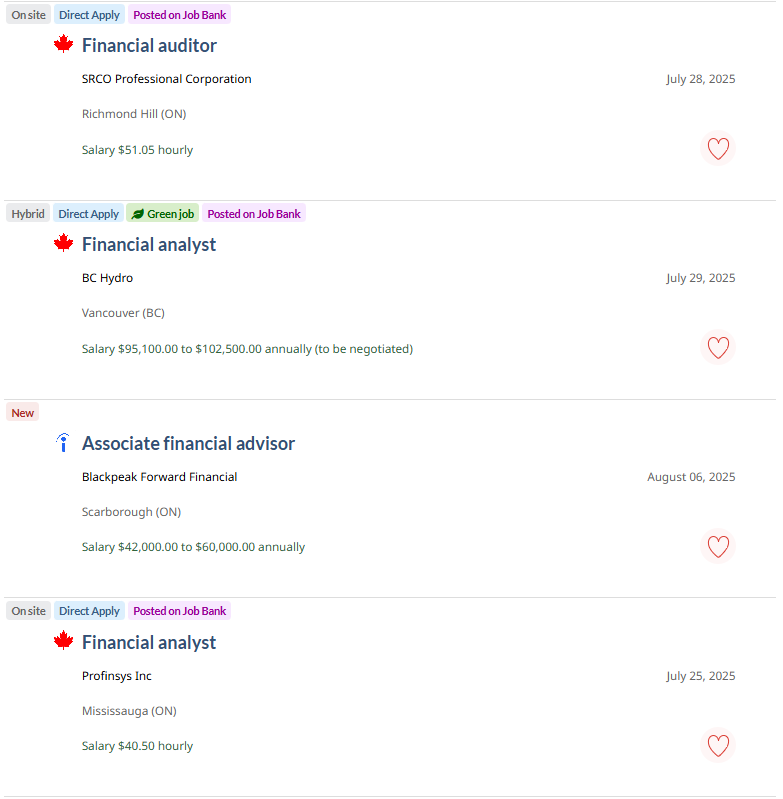Favourite the BC Hydro Financial analyst heart
This screenshot has height=799, width=783.
tap(718, 348)
